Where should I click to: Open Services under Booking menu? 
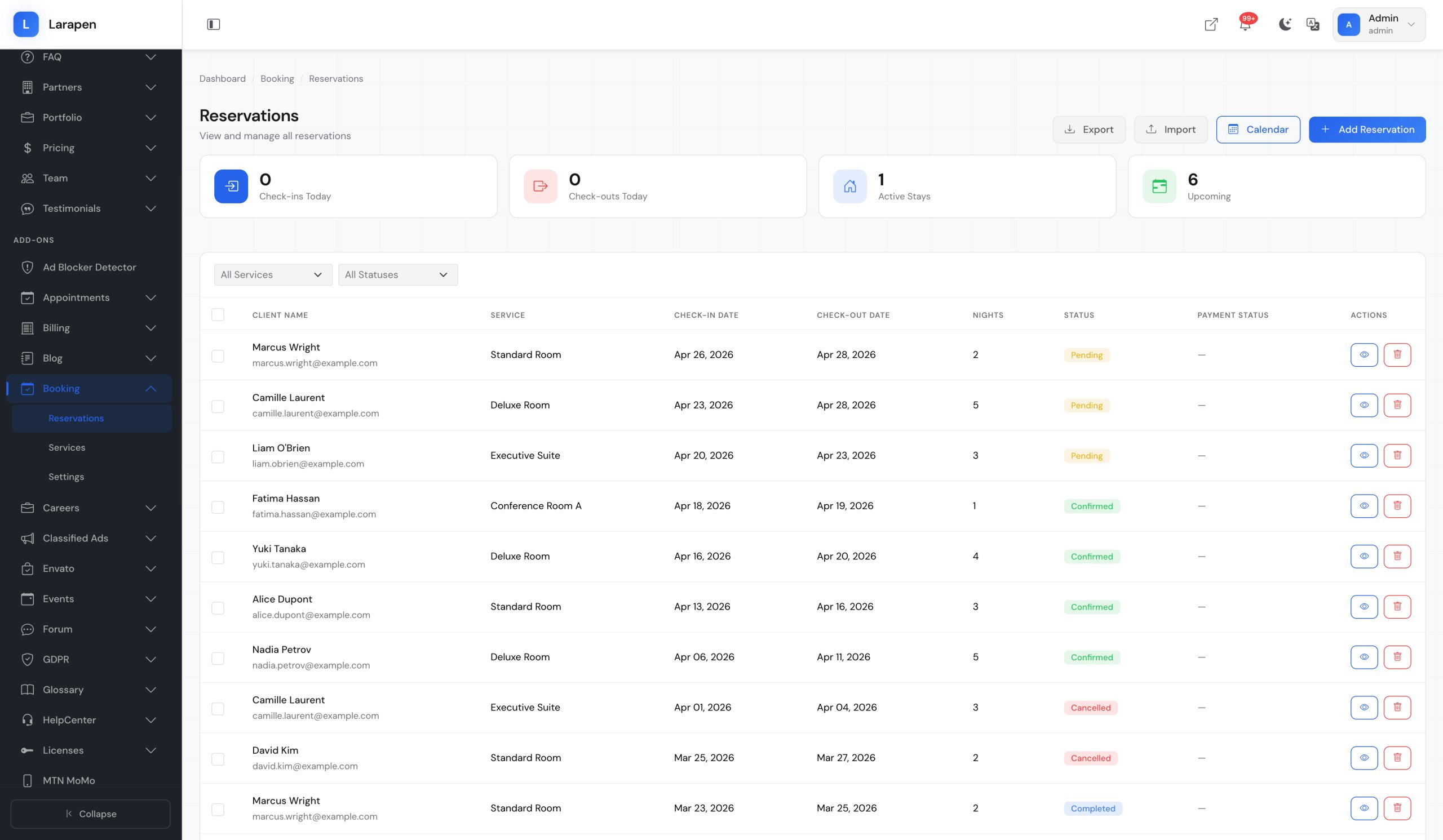[x=67, y=447]
